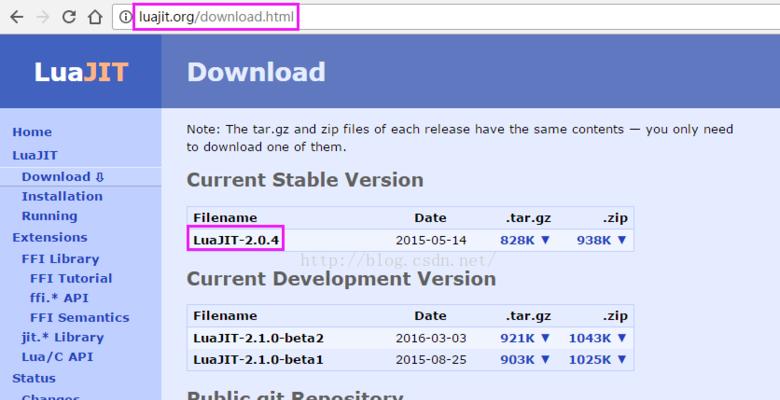This screenshot has width=780, height=400.
Task: Click the date 2016-03-03
Action: 431,338
